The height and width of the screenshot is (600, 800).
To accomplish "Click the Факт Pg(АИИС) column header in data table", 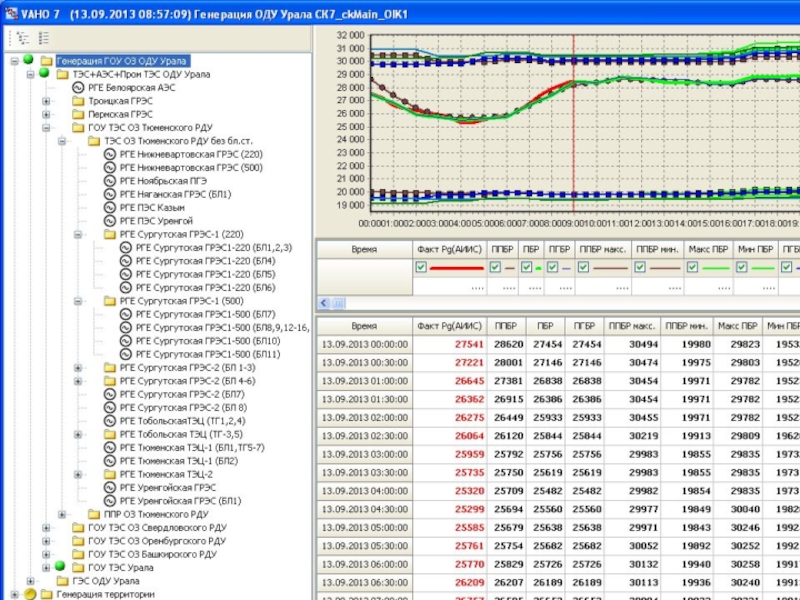I will (x=448, y=326).
